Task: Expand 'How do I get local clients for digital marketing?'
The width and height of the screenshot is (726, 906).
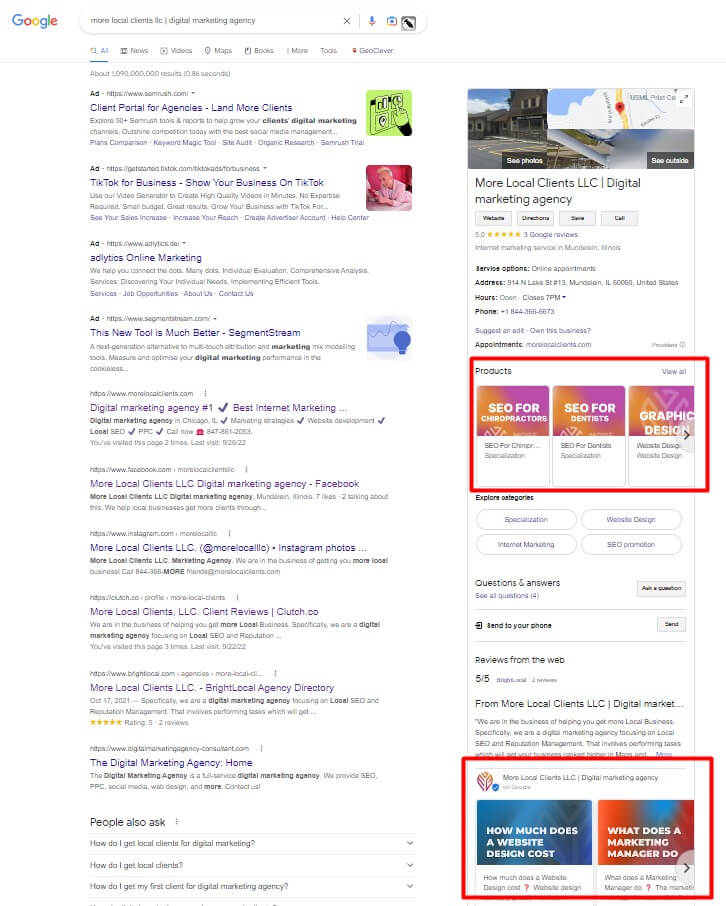Action: [x=253, y=844]
